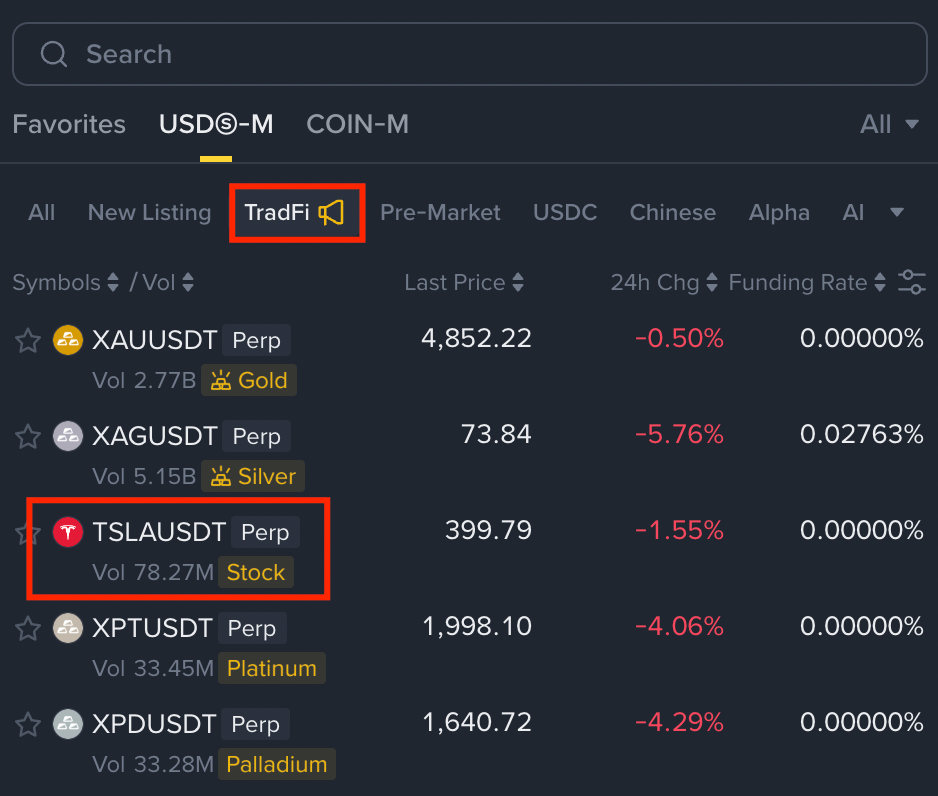Click the XPDUSDT palladium coin icon
The width and height of the screenshot is (938, 796).
67,724
